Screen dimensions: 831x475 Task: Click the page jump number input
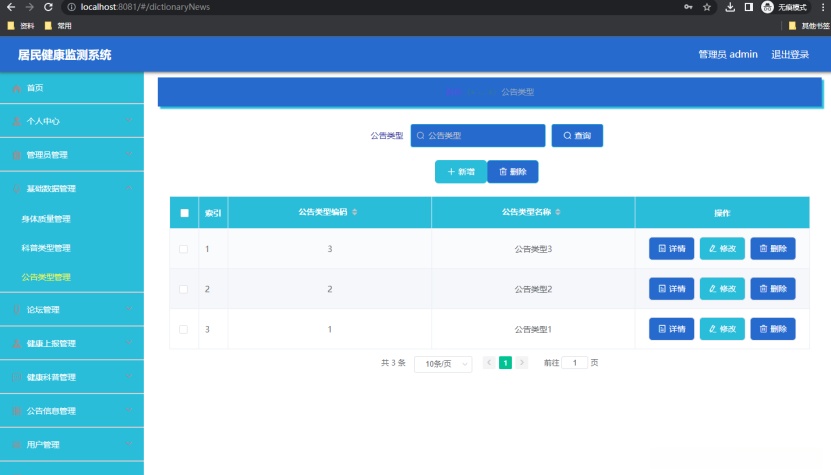tap(574, 363)
